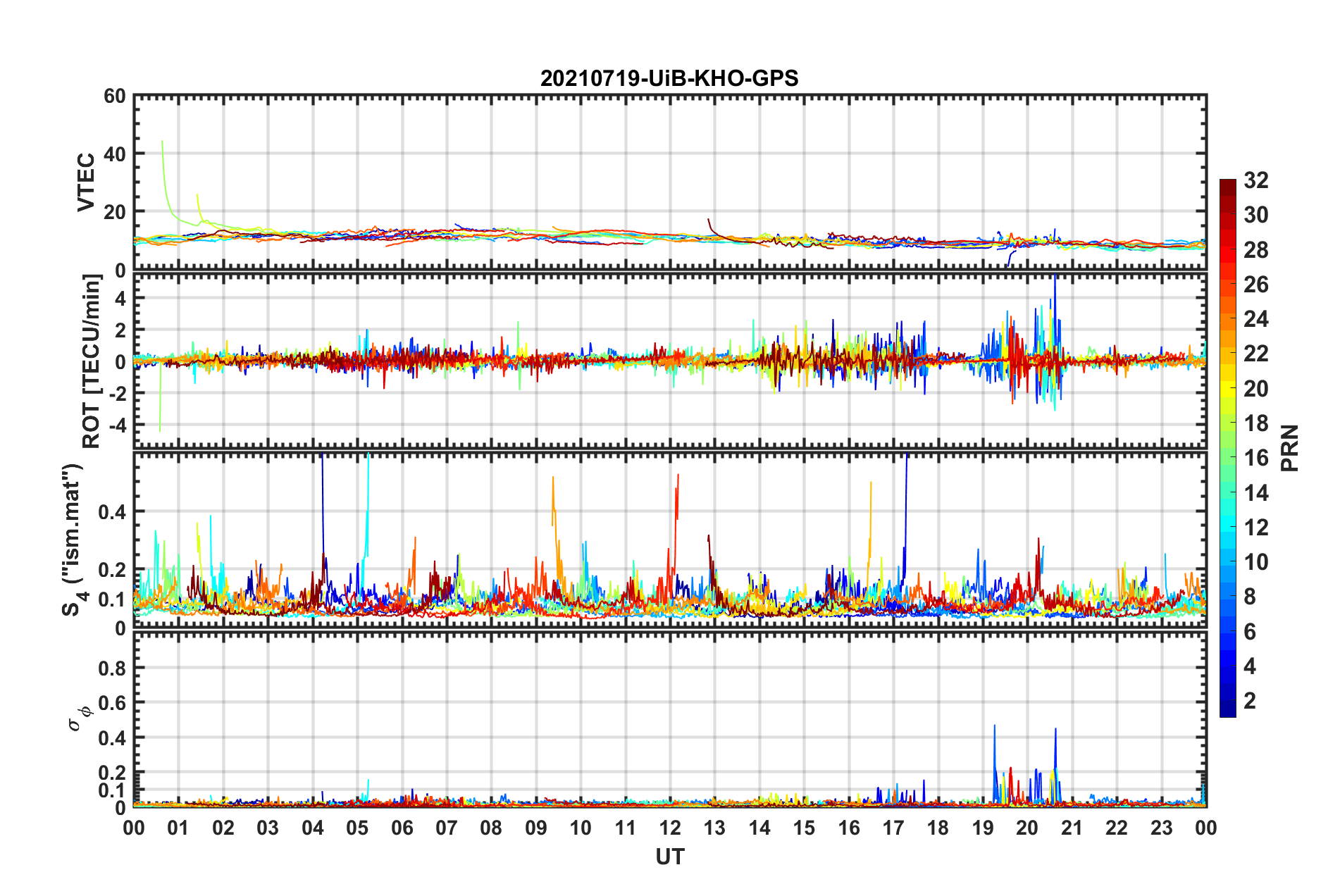This screenshot has width=1340, height=896.
Task: Click the 10 tick on PRN colorbar
Action: pos(1255,562)
